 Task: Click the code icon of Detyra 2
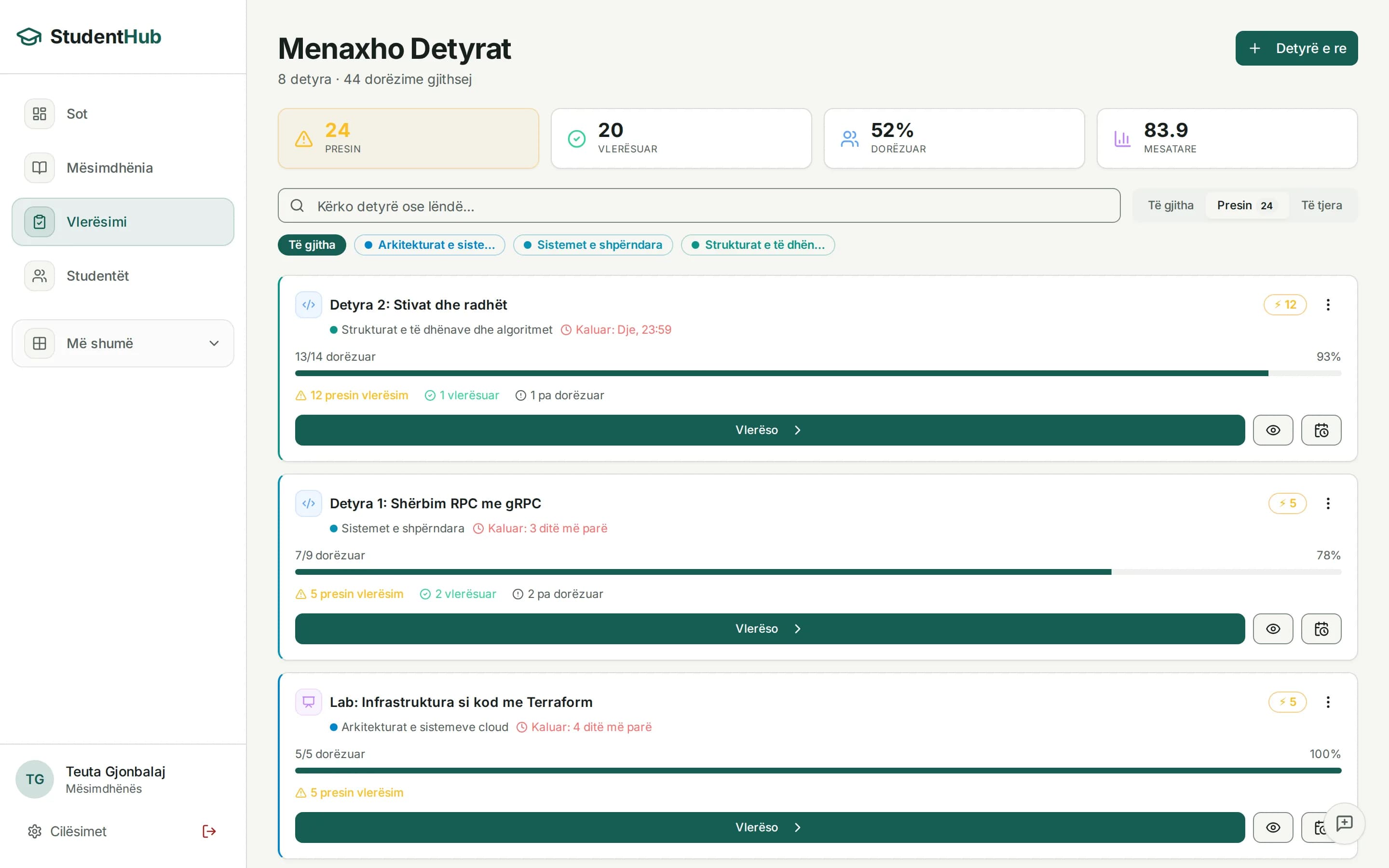(x=308, y=304)
